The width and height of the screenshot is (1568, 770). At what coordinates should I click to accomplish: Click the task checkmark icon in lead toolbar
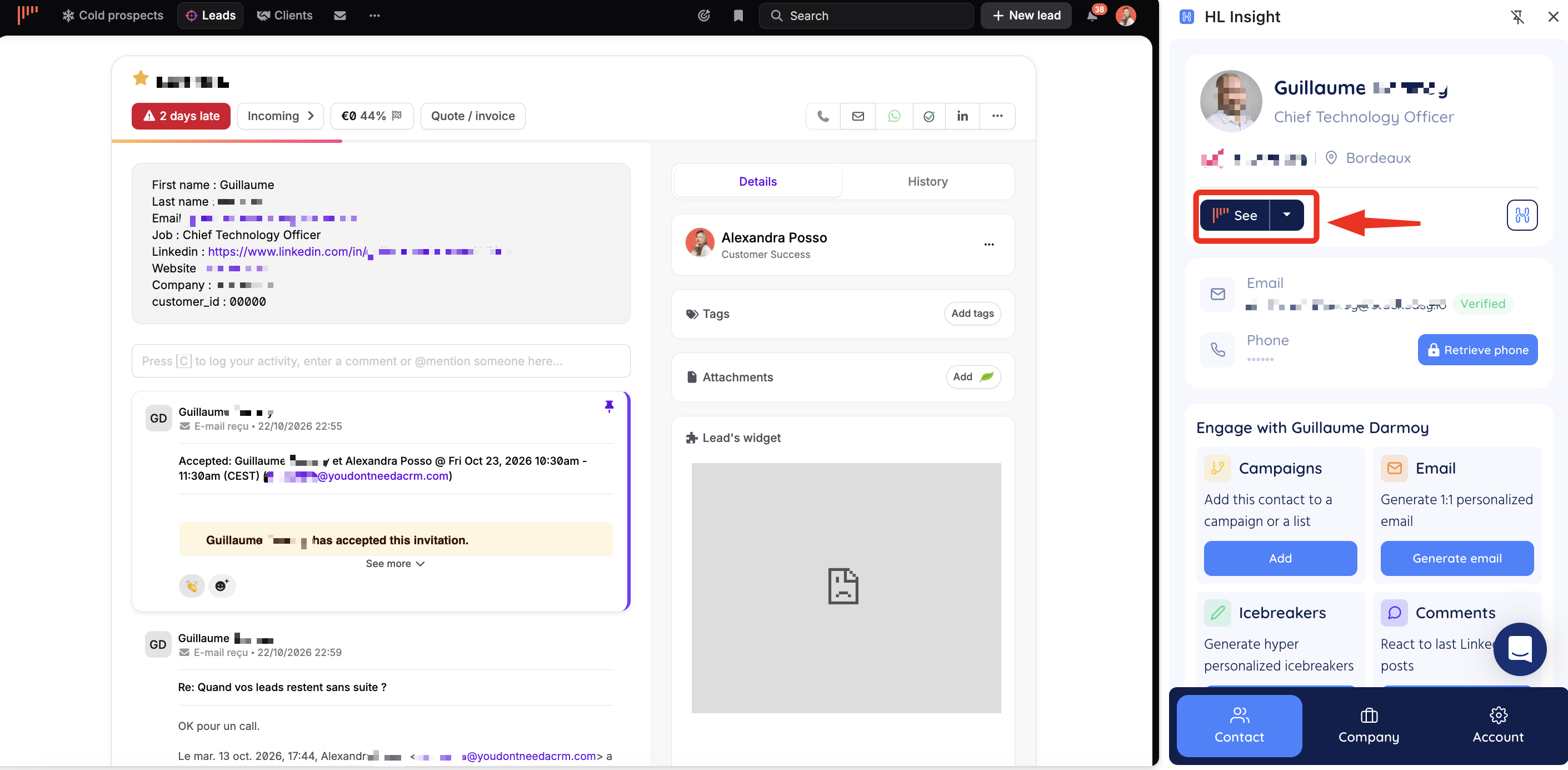(929, 116)
